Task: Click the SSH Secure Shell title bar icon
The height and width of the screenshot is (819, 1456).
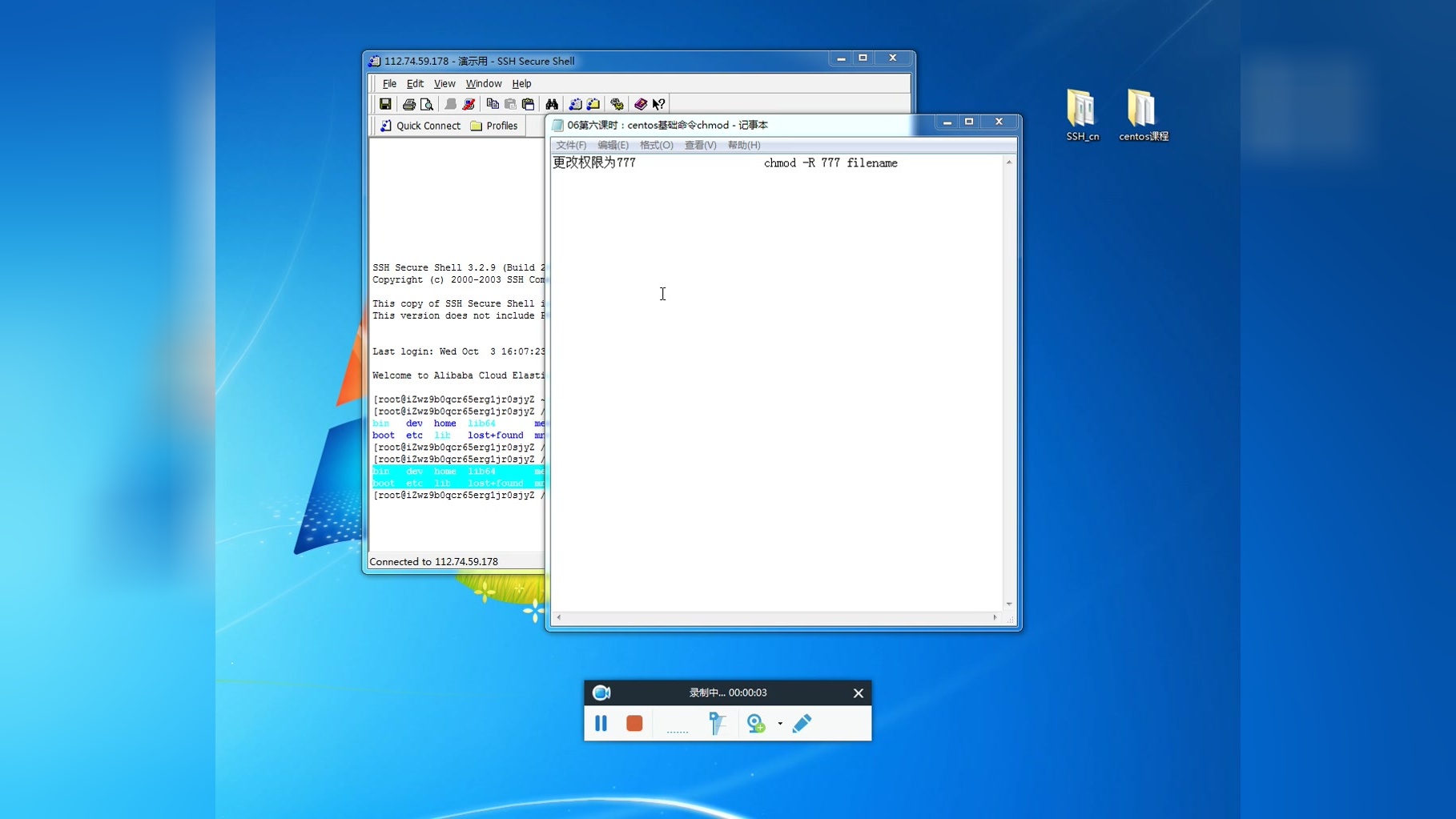Action: pyautogui.click(x=374, y=61)
